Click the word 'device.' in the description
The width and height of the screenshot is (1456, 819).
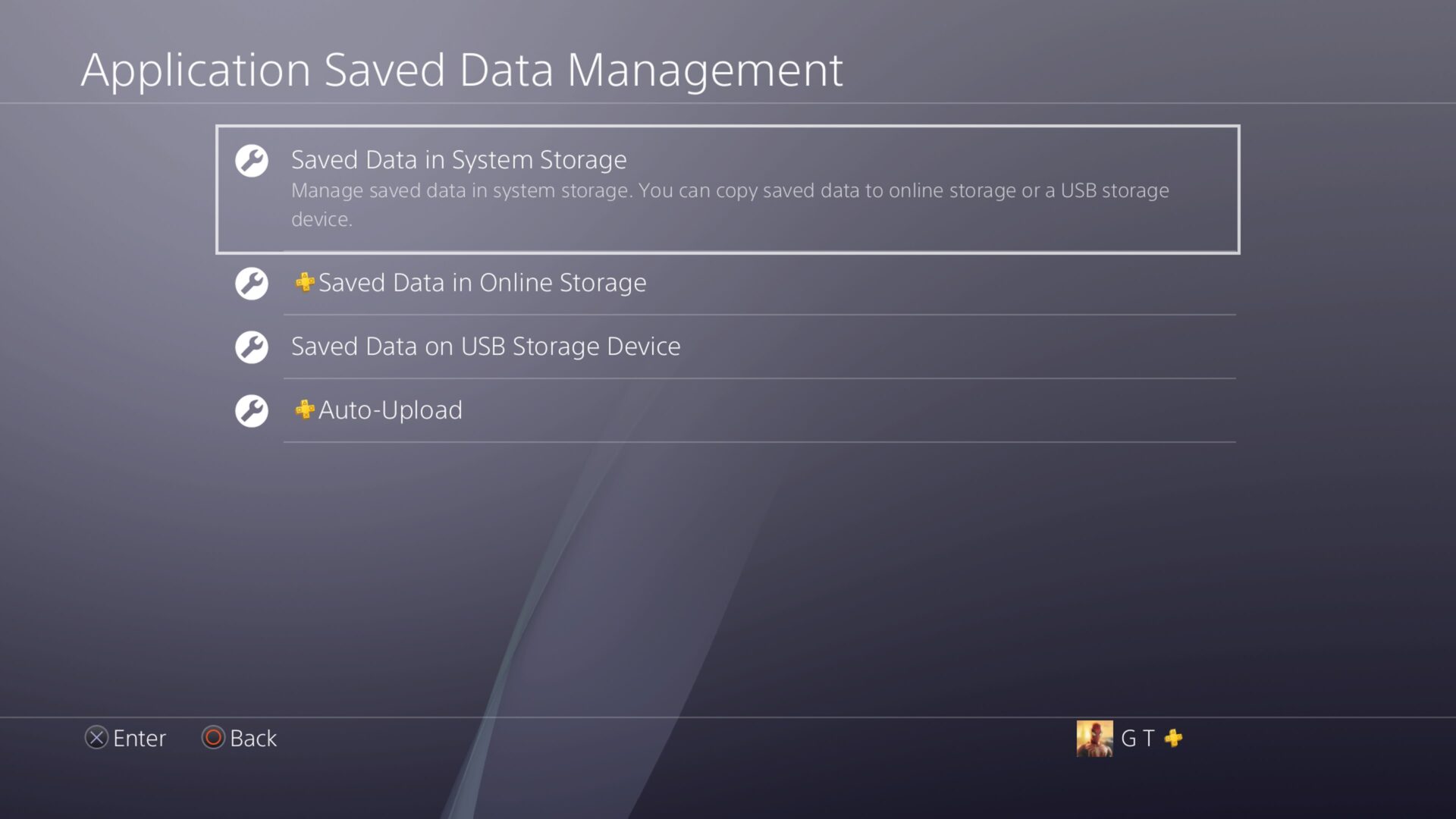coord(322,219)
